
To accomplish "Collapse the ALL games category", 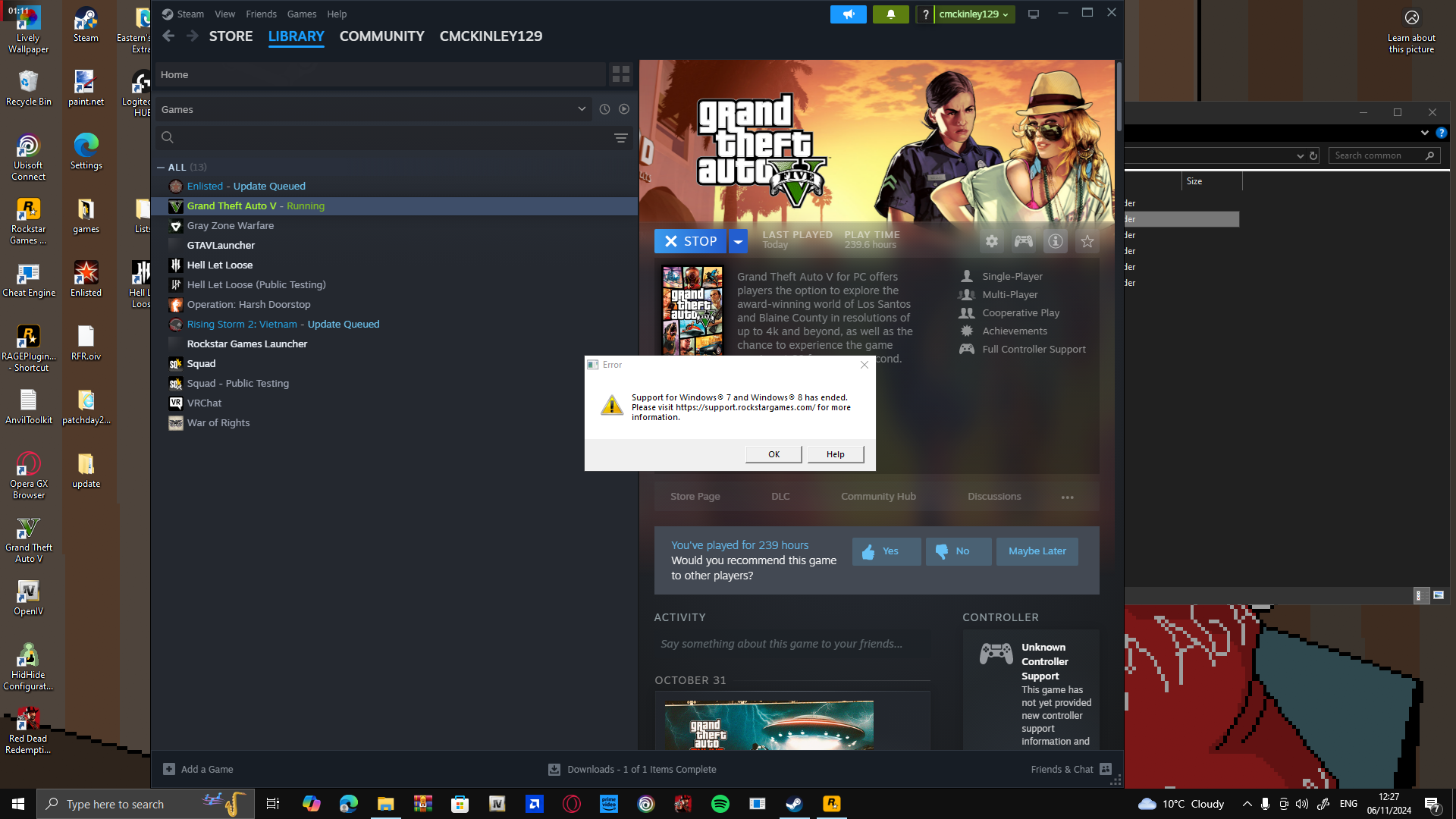I will pyautogui.click(x=161, y=167).
